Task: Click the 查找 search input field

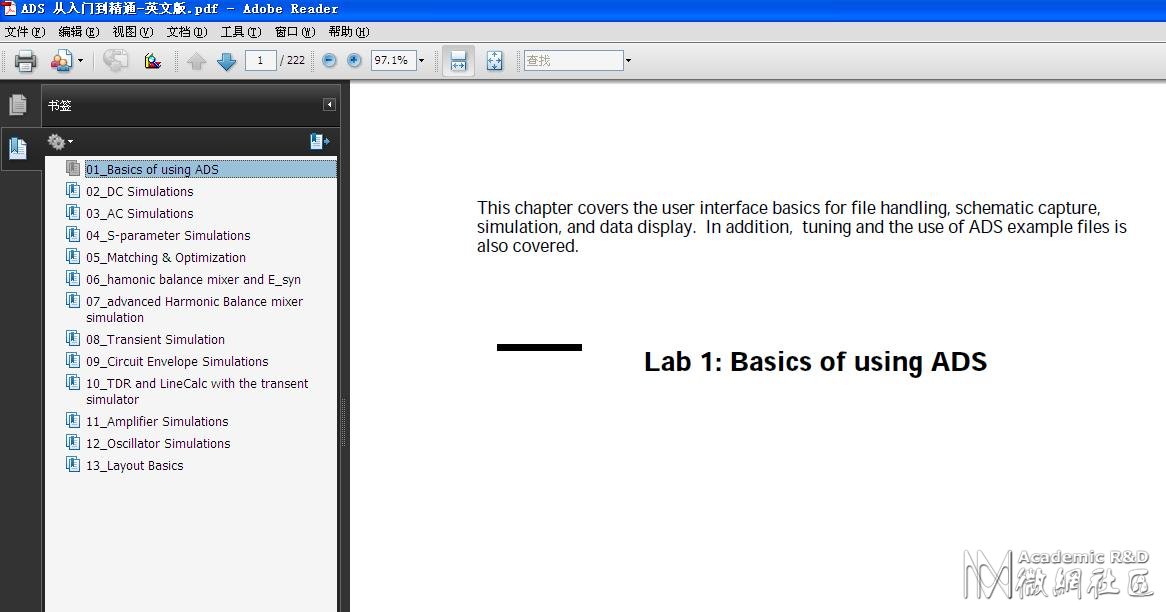Action: point(573,60)
